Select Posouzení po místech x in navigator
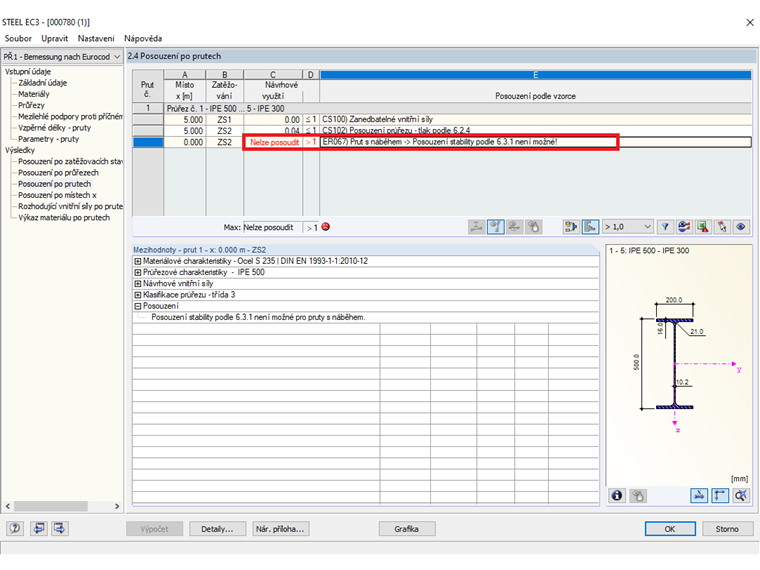Image resolution: width=760 pixels, height=570 pixels. point(57,195)
